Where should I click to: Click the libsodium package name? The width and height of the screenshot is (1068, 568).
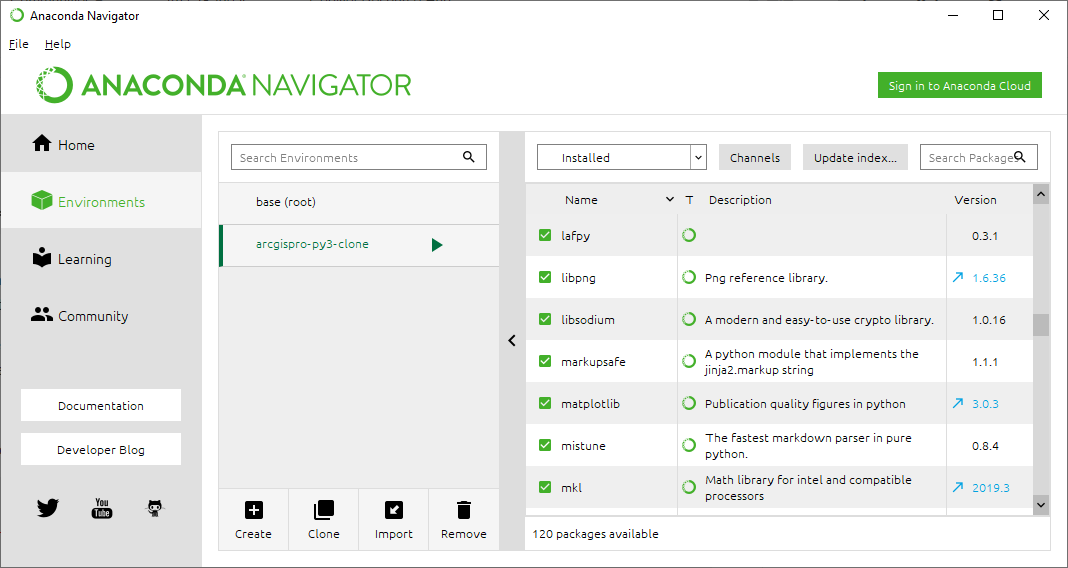point(588,319)
